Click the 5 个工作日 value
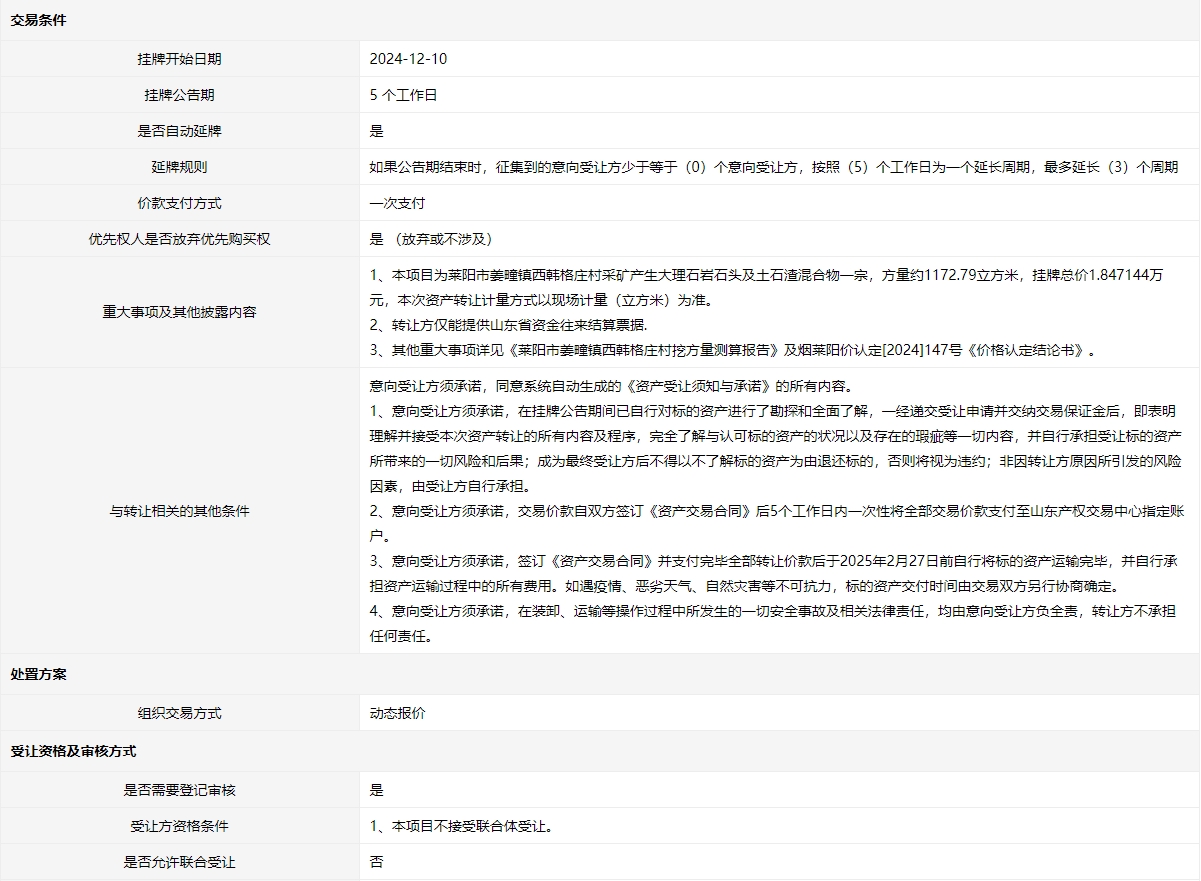 click(x=403, y=95)
